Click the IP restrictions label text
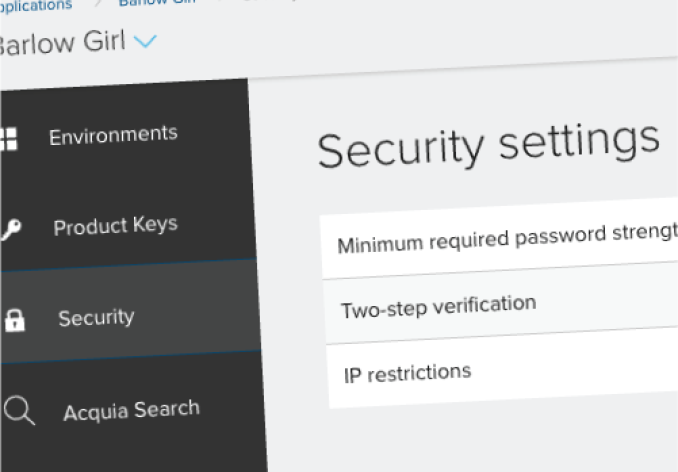 pyautogui.click(x=407, y=373)
